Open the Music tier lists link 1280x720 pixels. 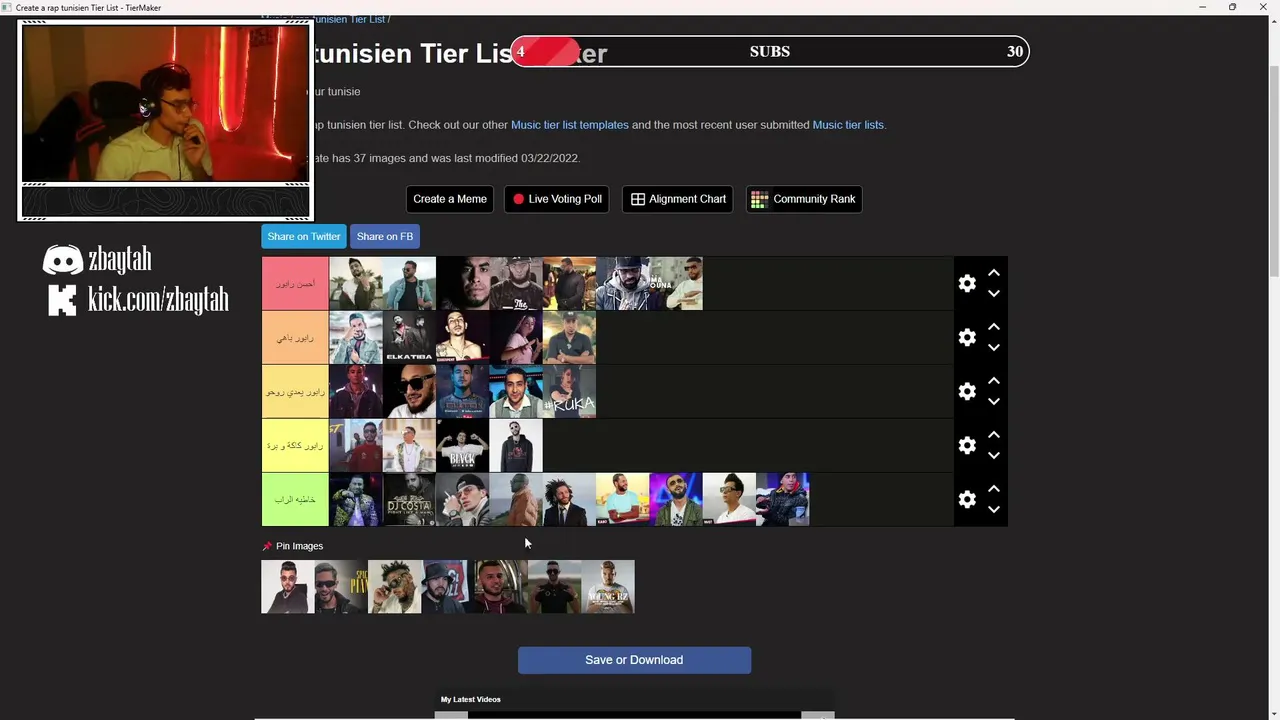pyautogui.click(x=848, y=125)
